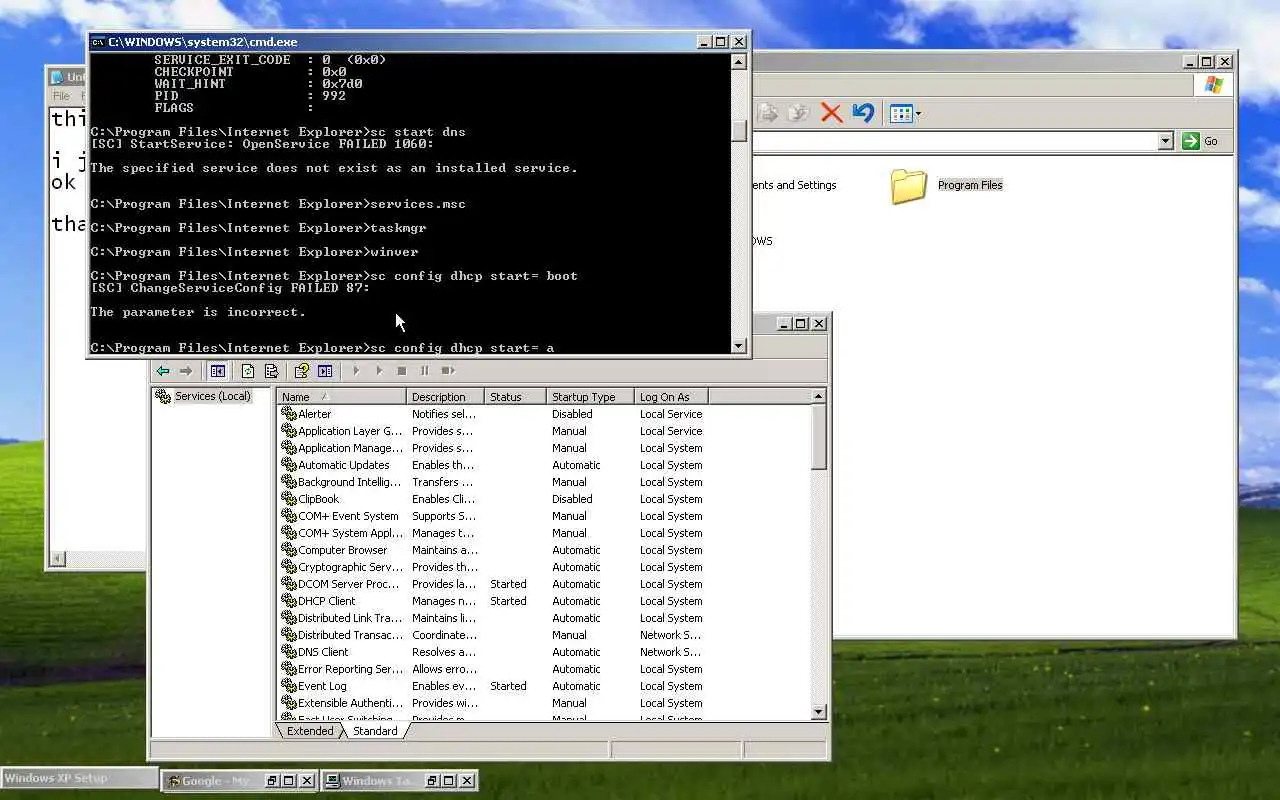Click the Google window icon on desktop bar
Screen dimensions: 1280x800
pyautogui.click(x=173, y=781)
